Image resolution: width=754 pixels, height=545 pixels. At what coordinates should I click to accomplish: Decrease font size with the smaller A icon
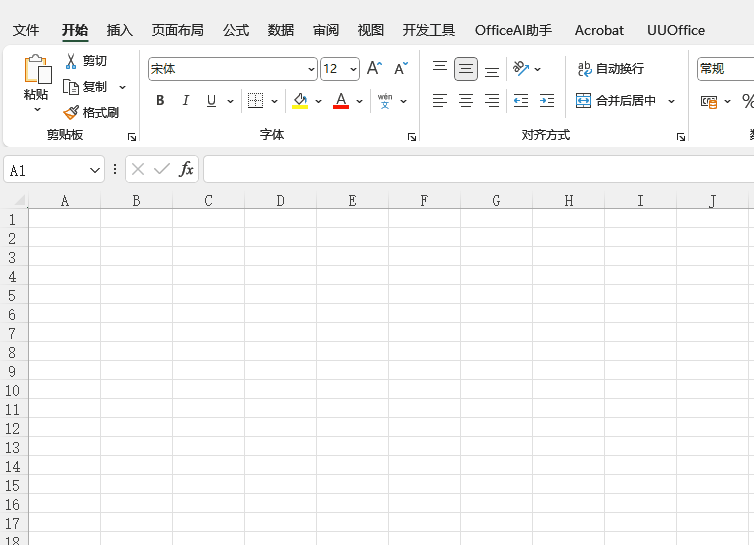tap(401, 68)
